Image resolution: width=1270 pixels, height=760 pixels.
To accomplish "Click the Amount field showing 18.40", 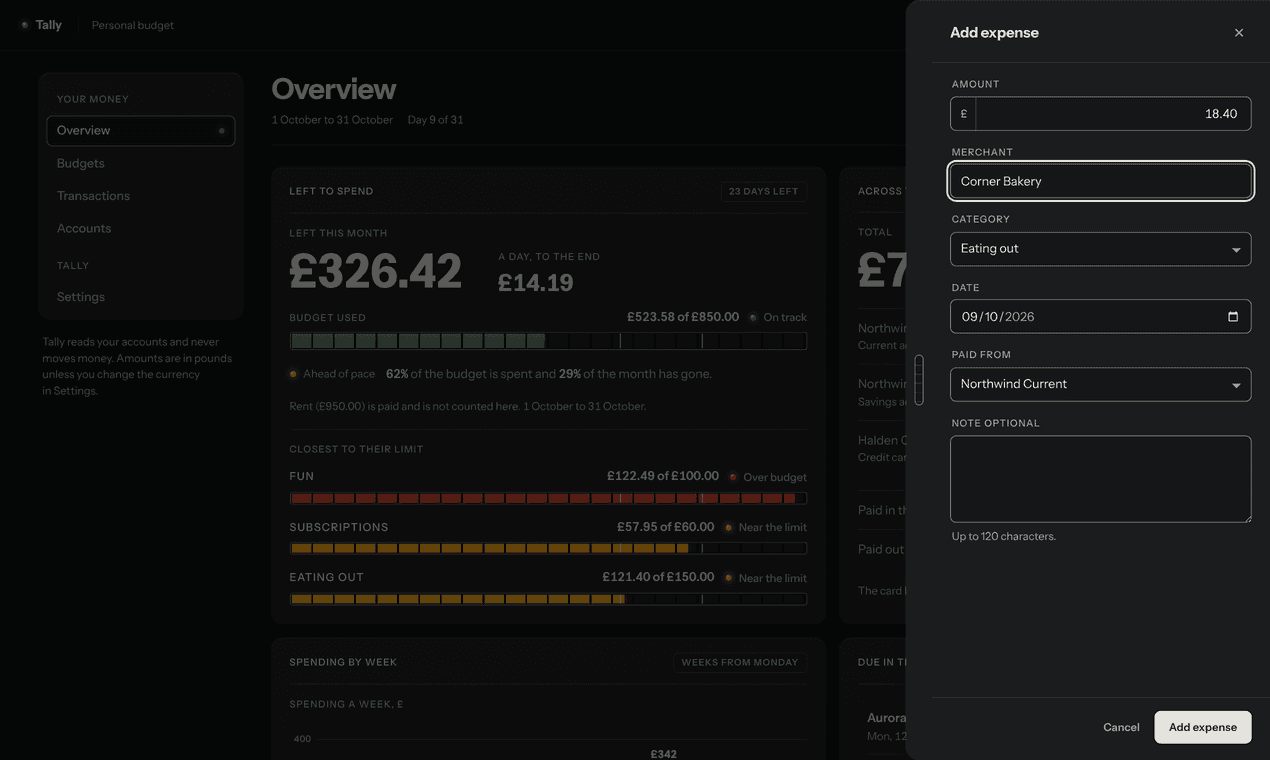I will [1100, 114].
